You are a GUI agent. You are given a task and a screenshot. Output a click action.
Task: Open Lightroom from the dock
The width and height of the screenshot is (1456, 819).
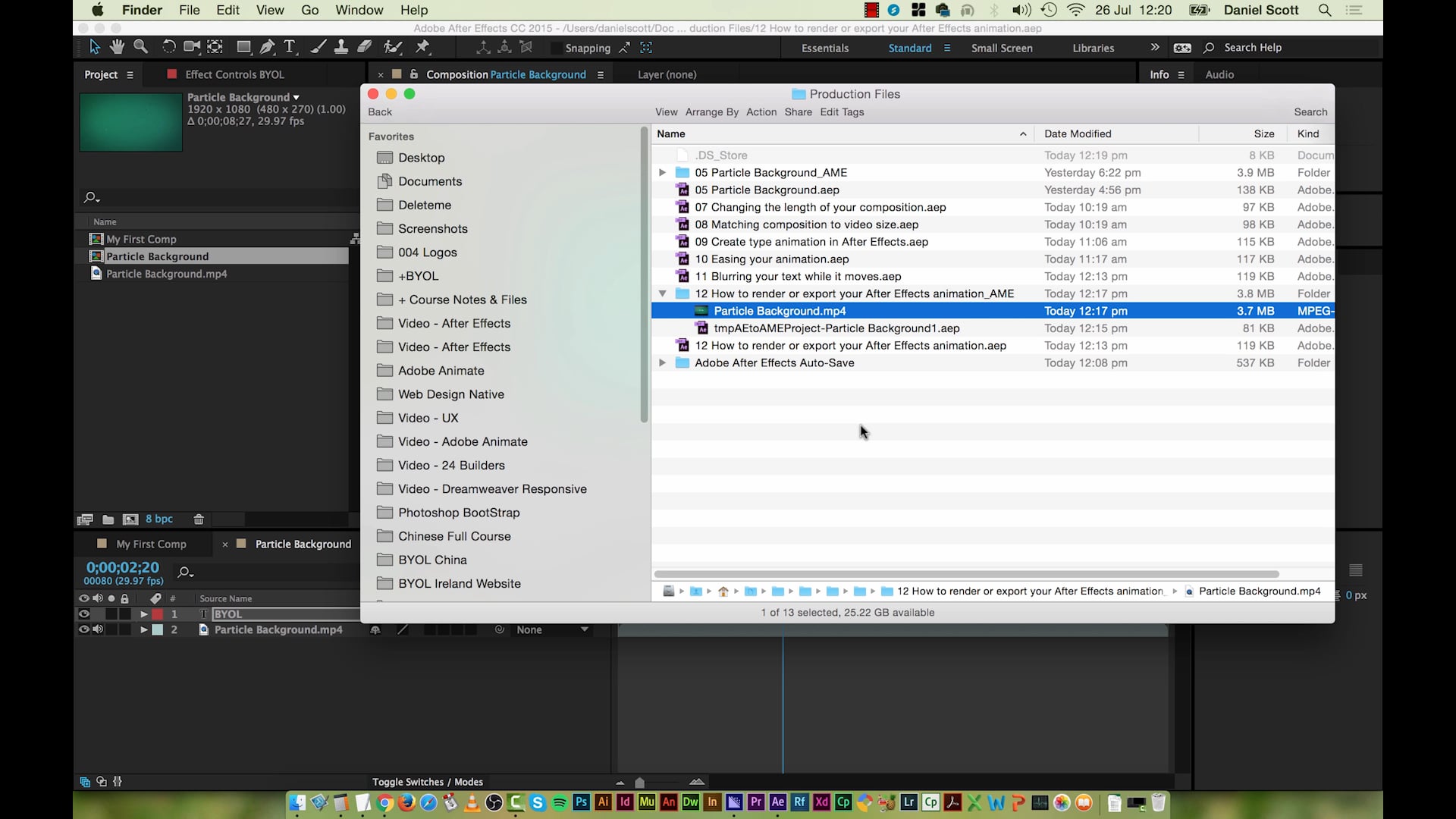[908, 802]
